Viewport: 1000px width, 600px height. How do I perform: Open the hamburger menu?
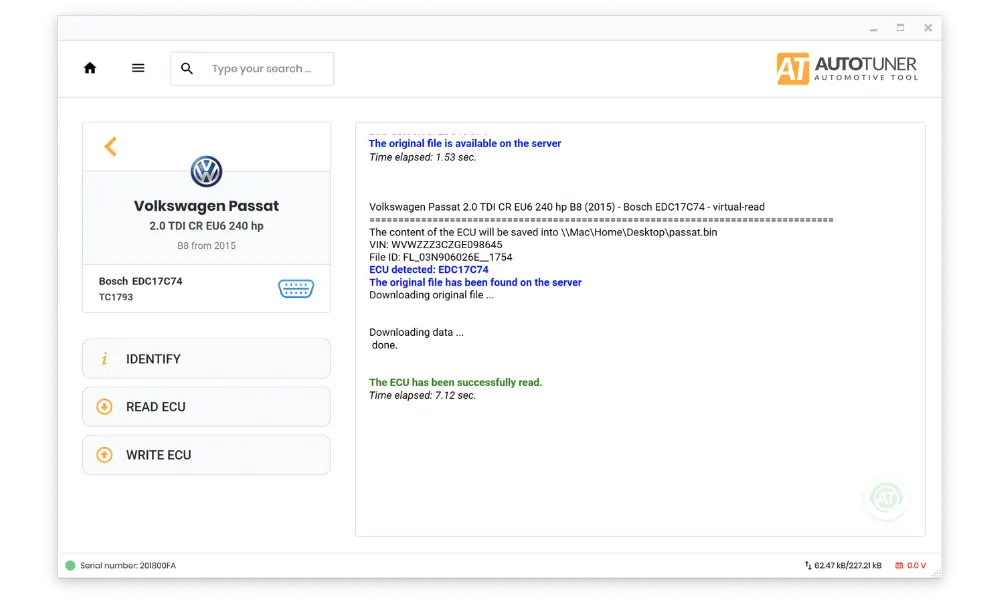[x=138, y=68]
